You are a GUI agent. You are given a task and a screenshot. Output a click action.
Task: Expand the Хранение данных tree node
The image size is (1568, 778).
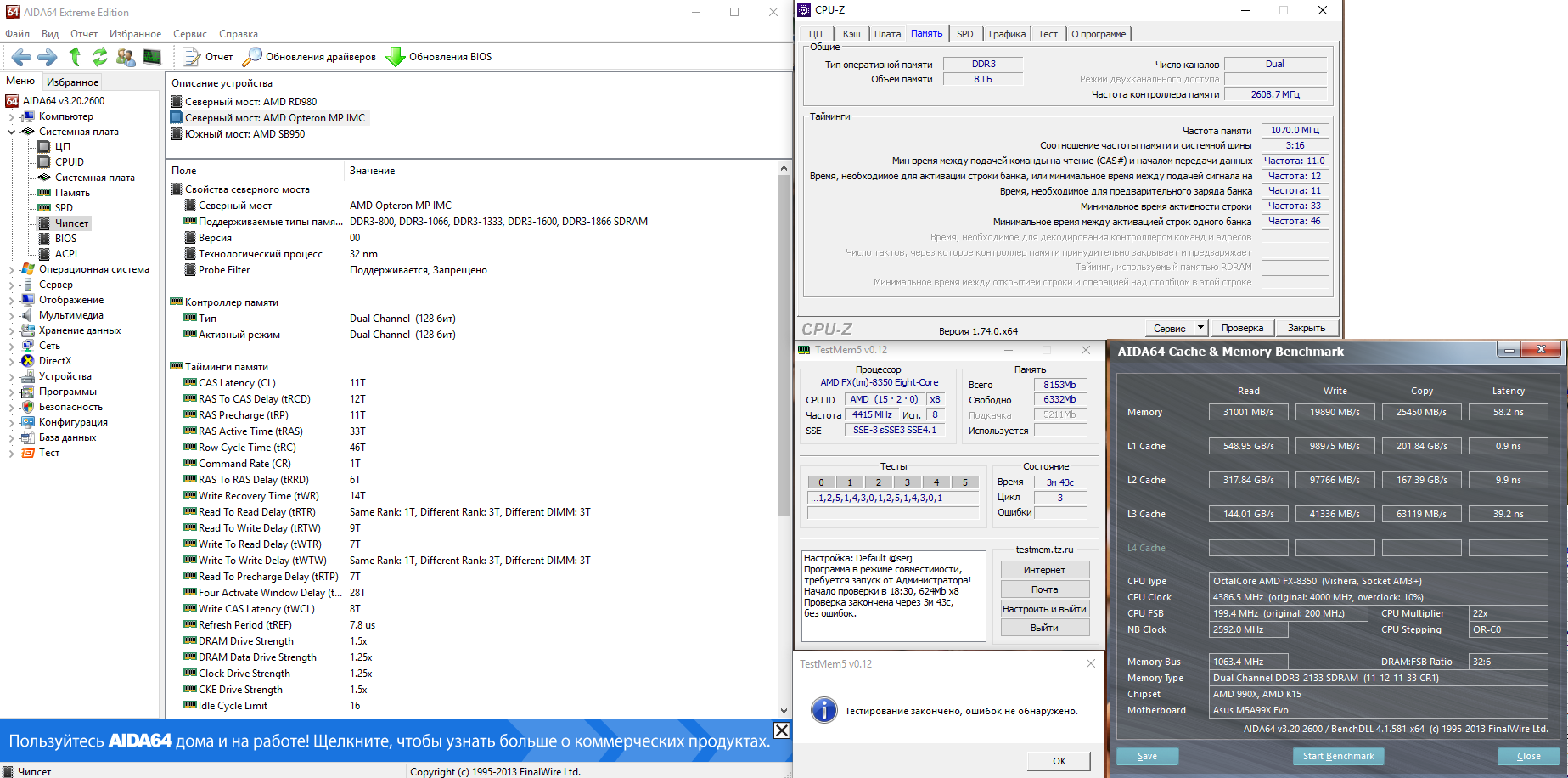(x=11, y=331)
